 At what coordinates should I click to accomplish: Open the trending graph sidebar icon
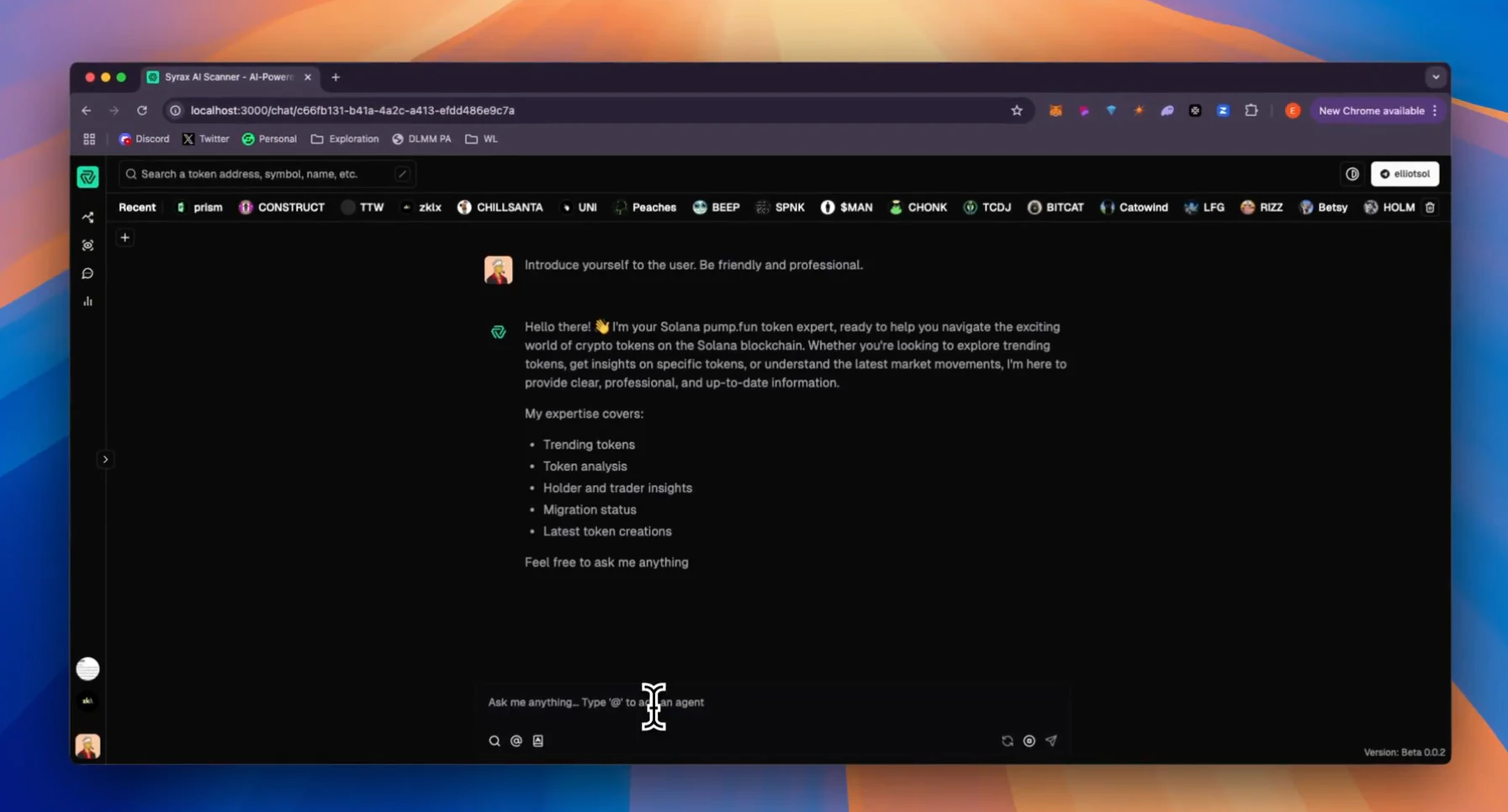(x=87, y=217)
